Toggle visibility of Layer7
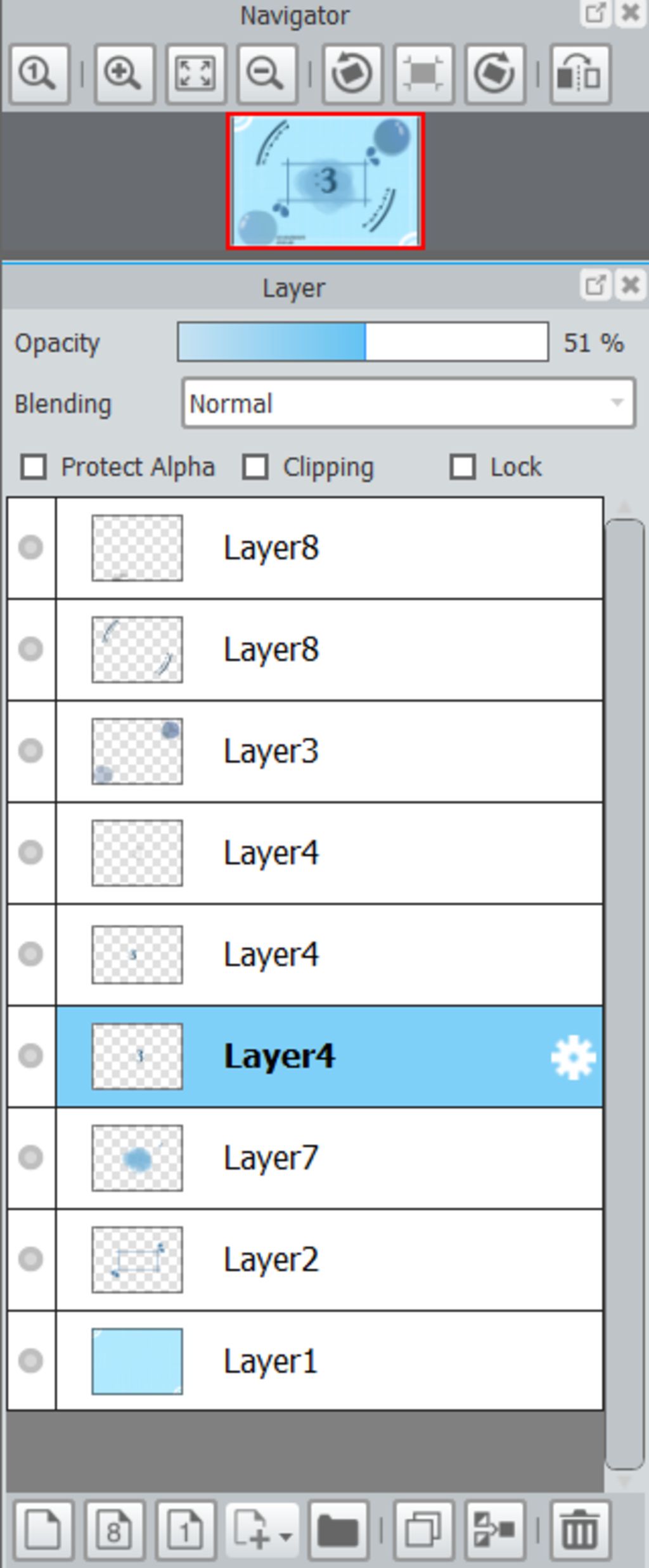Screen dimensions: 649x1568 coord(31,1158)
